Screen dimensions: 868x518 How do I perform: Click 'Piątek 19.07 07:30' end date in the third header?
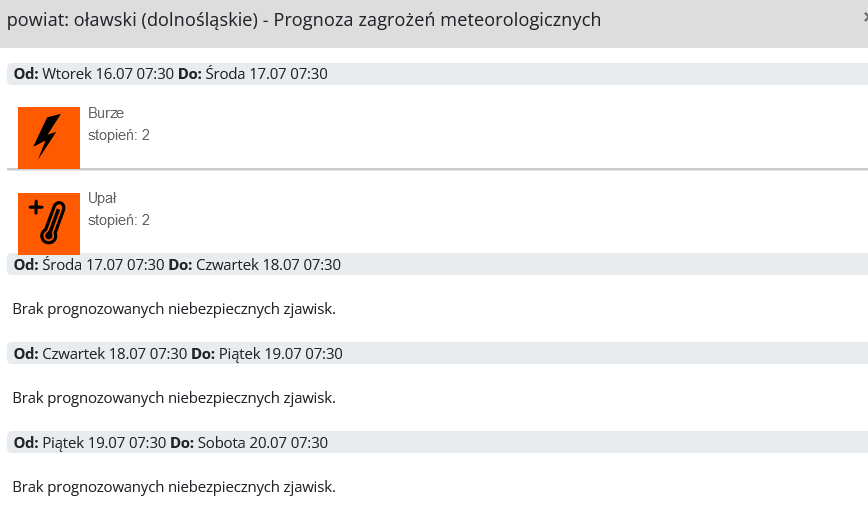click(x=281, y=354)
